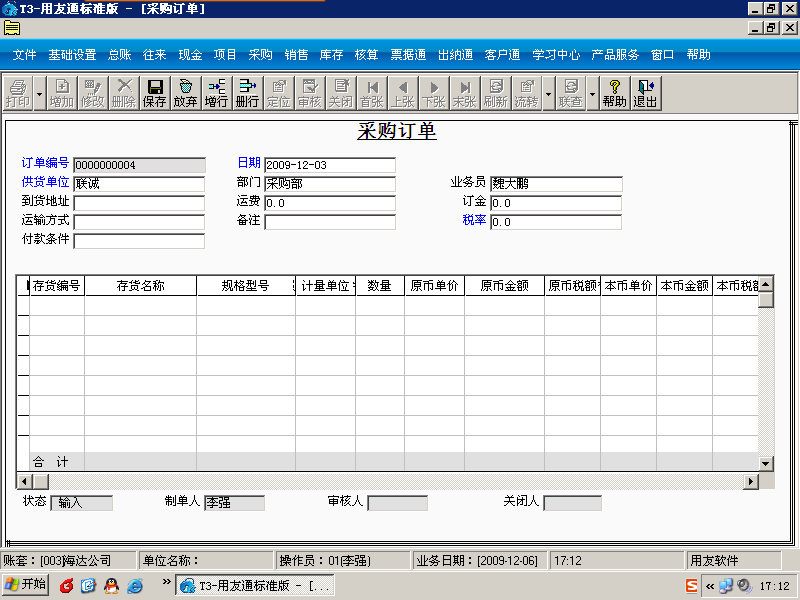Click the 存货名称 column header
Image resolution: width=800 pixels, height=600 pixels.
[140, 286]
